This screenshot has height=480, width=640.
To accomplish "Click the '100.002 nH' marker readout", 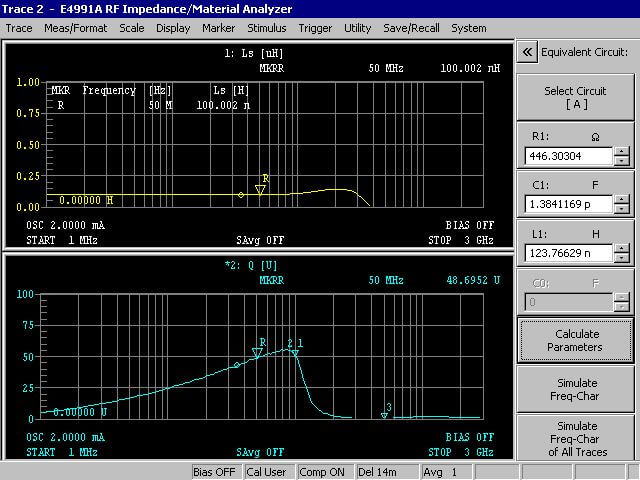I will 470,68.
